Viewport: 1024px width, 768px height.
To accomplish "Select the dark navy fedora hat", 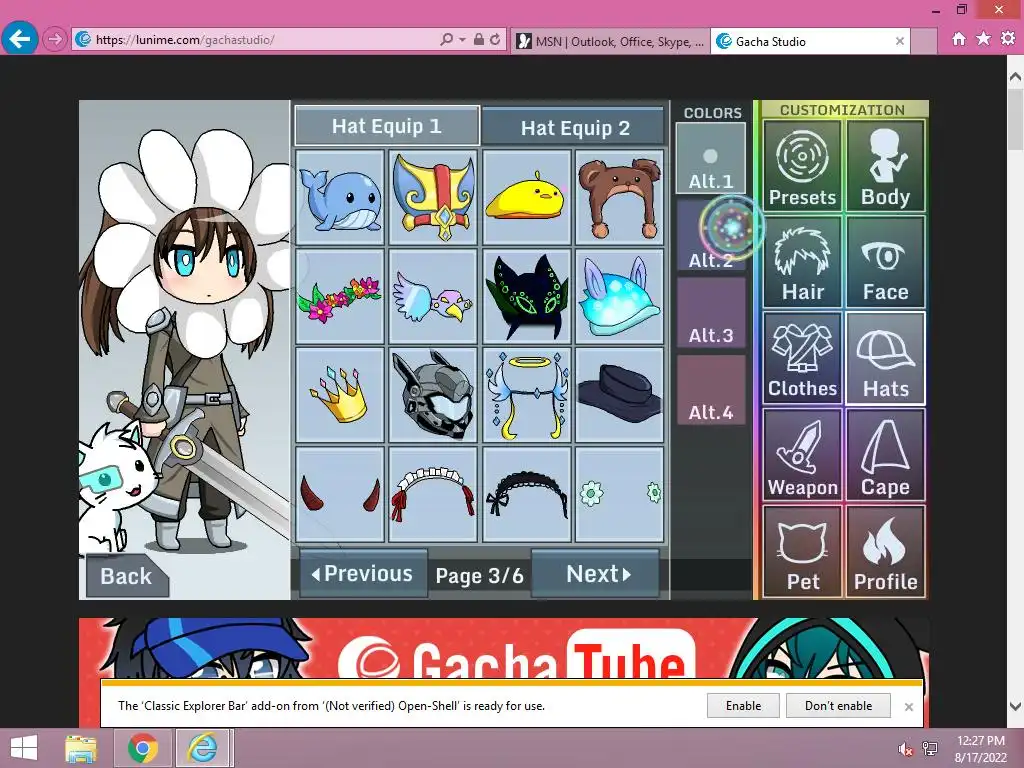I will click(620, 395).
